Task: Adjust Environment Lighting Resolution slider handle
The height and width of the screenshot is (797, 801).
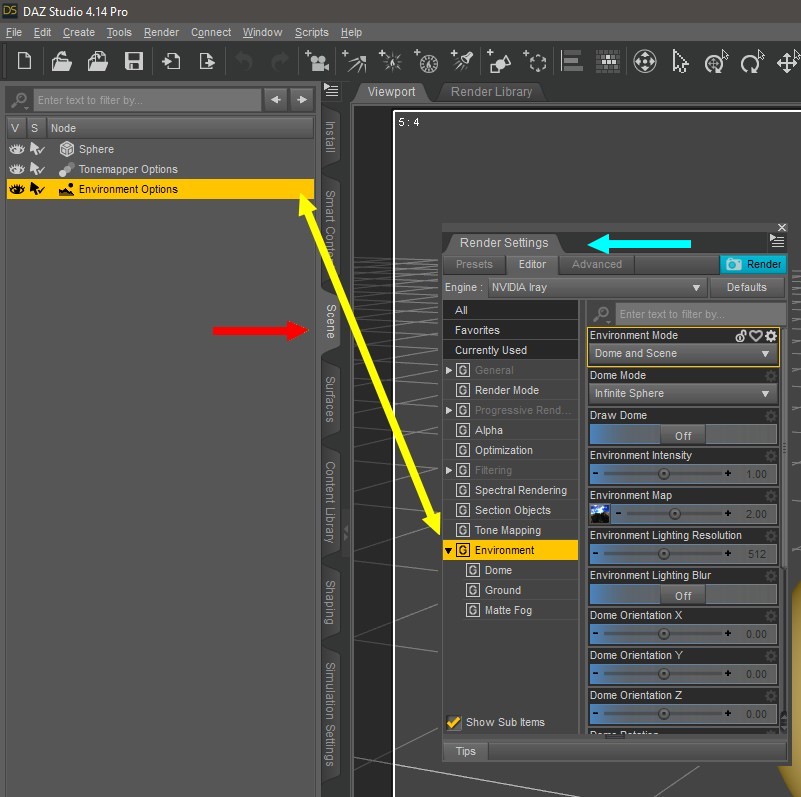Action: pos(664,554)
